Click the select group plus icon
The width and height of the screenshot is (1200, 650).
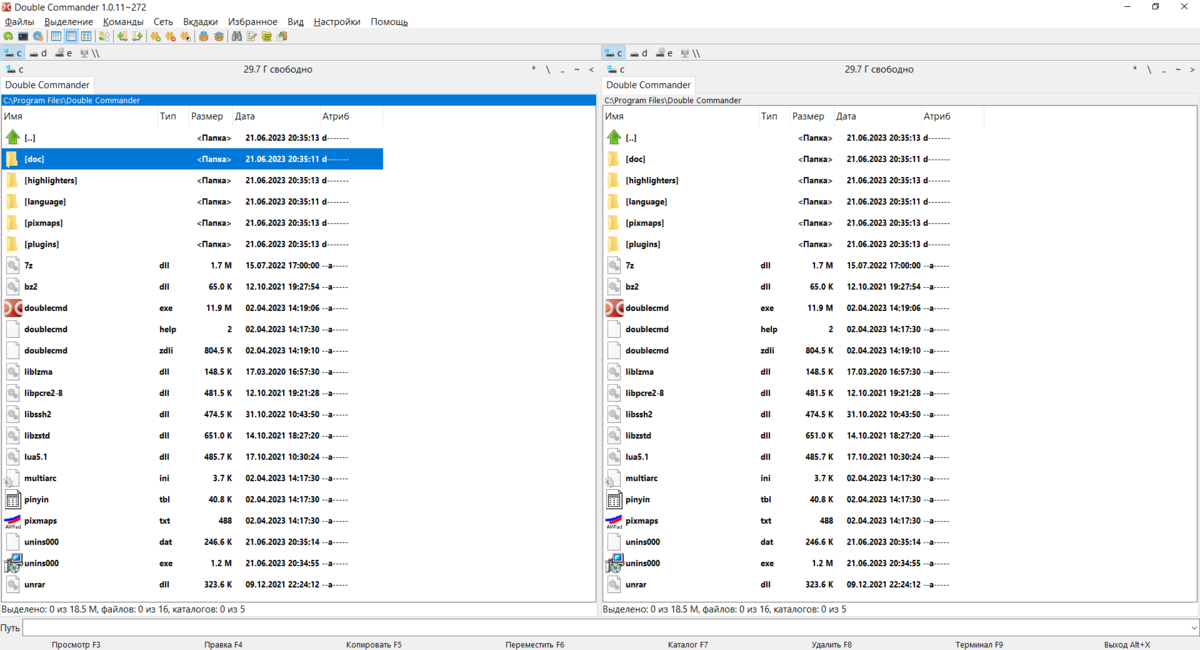[x=155, y=36]
